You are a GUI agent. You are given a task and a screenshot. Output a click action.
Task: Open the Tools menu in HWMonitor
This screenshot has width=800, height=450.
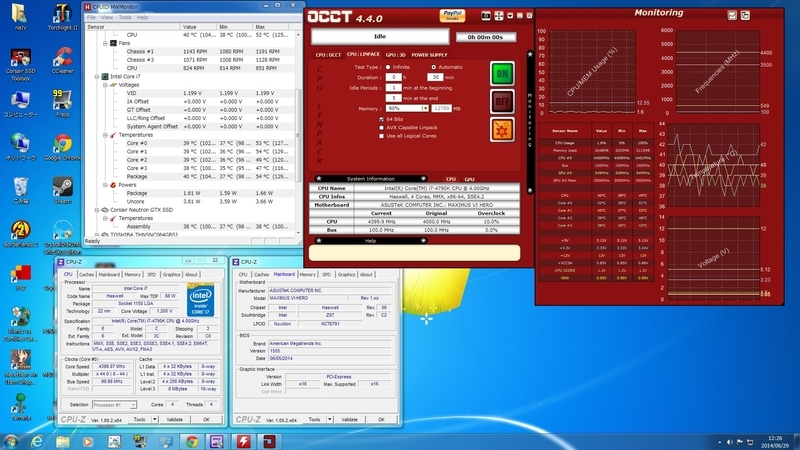[125, 17]
